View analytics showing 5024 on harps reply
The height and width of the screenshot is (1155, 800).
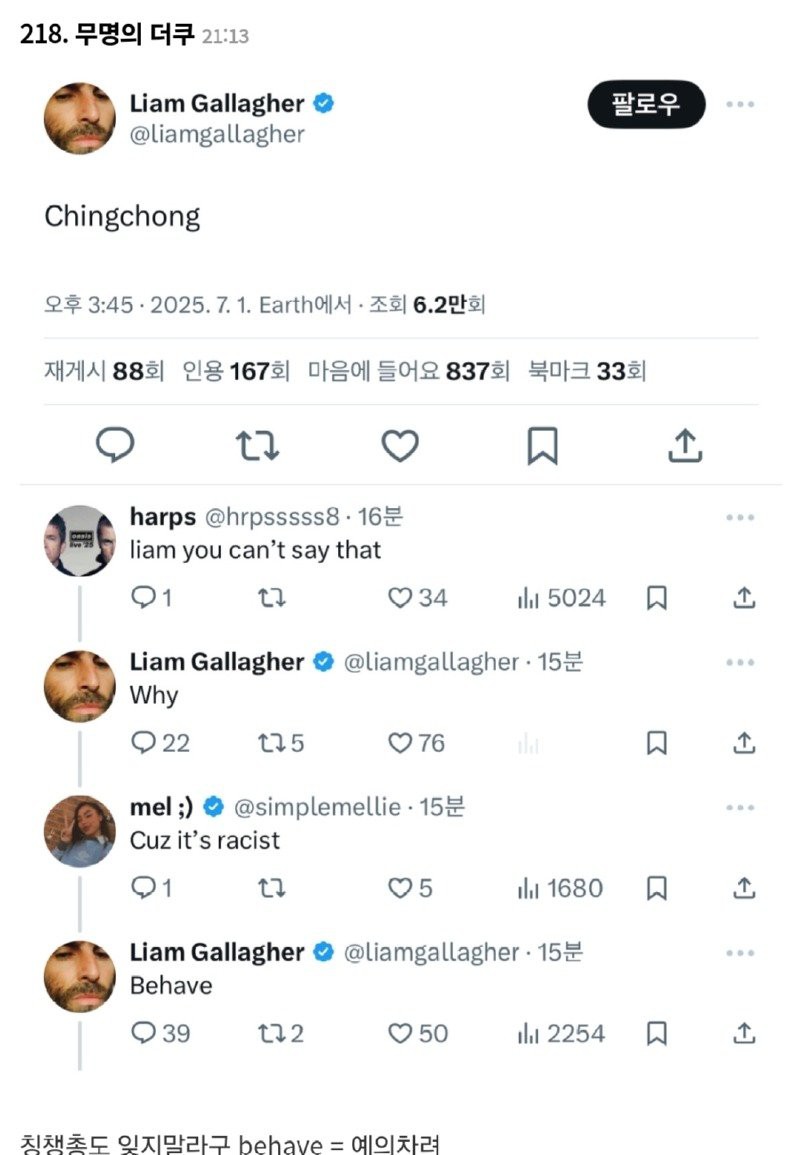561,597
